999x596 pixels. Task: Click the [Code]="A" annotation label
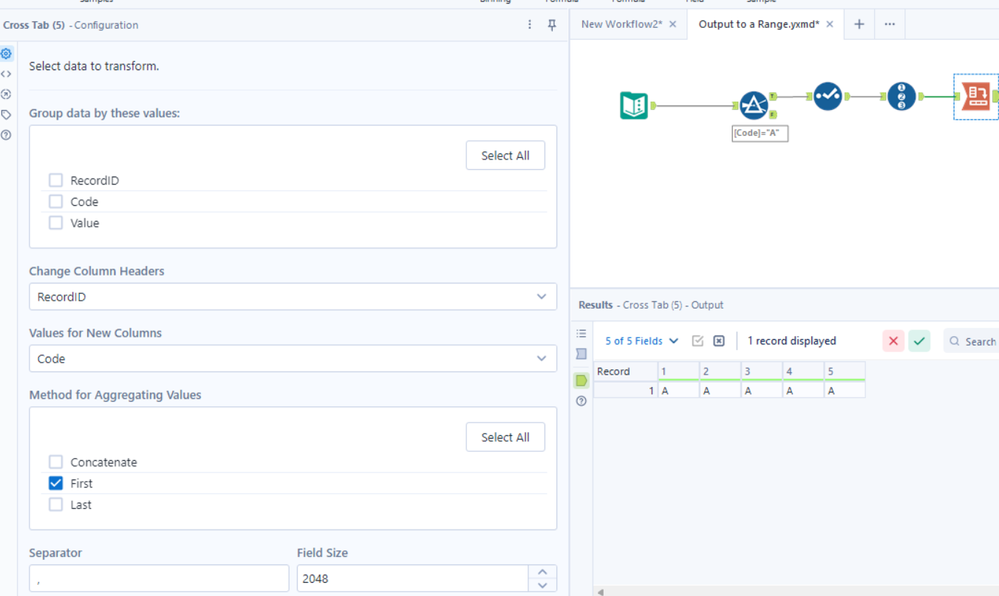[x=760, y=133]
